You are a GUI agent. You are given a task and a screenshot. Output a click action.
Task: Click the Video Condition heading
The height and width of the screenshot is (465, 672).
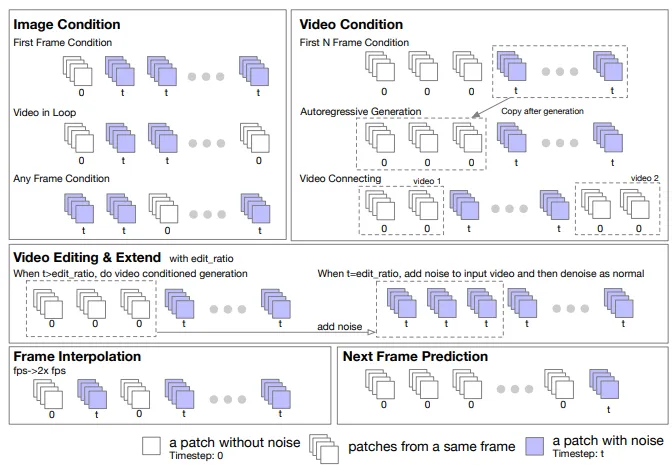351,24
